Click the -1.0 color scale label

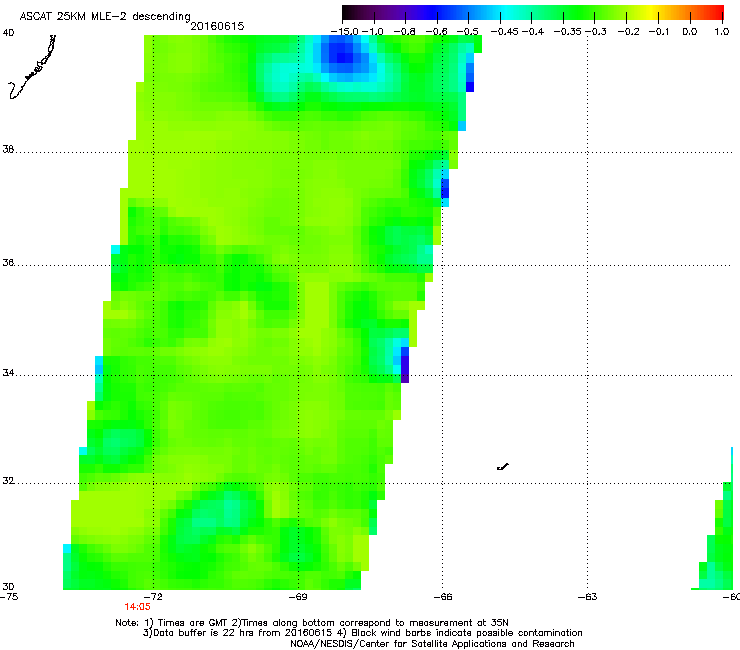click(x=372, y=32)
